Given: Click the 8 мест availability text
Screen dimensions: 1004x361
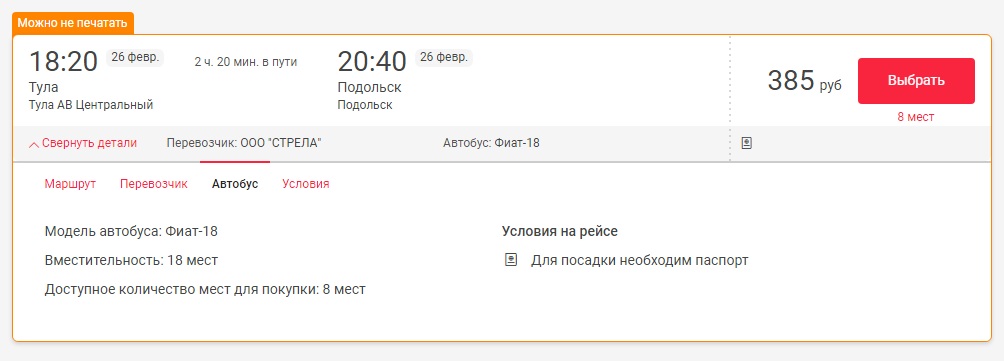Looking at the screenshot, I should point(916,117).
